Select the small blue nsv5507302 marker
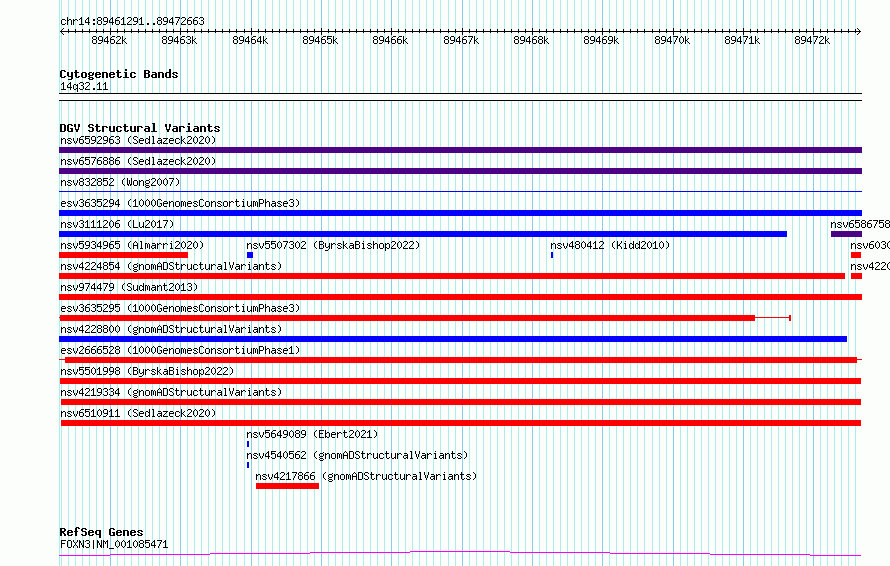 (250, 255)
